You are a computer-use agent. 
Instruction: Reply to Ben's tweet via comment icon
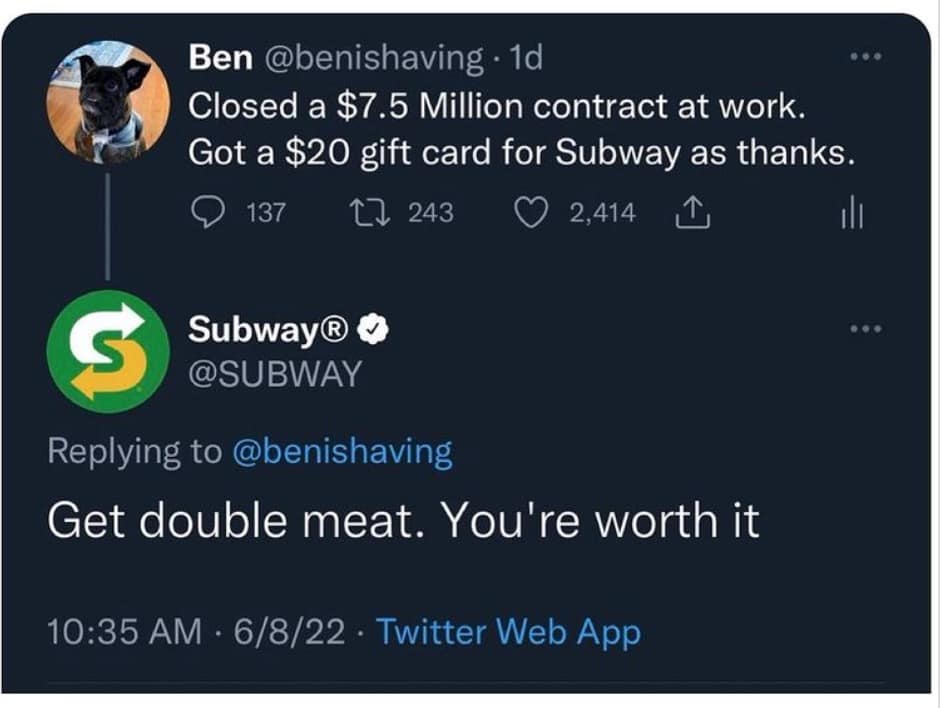206,213
